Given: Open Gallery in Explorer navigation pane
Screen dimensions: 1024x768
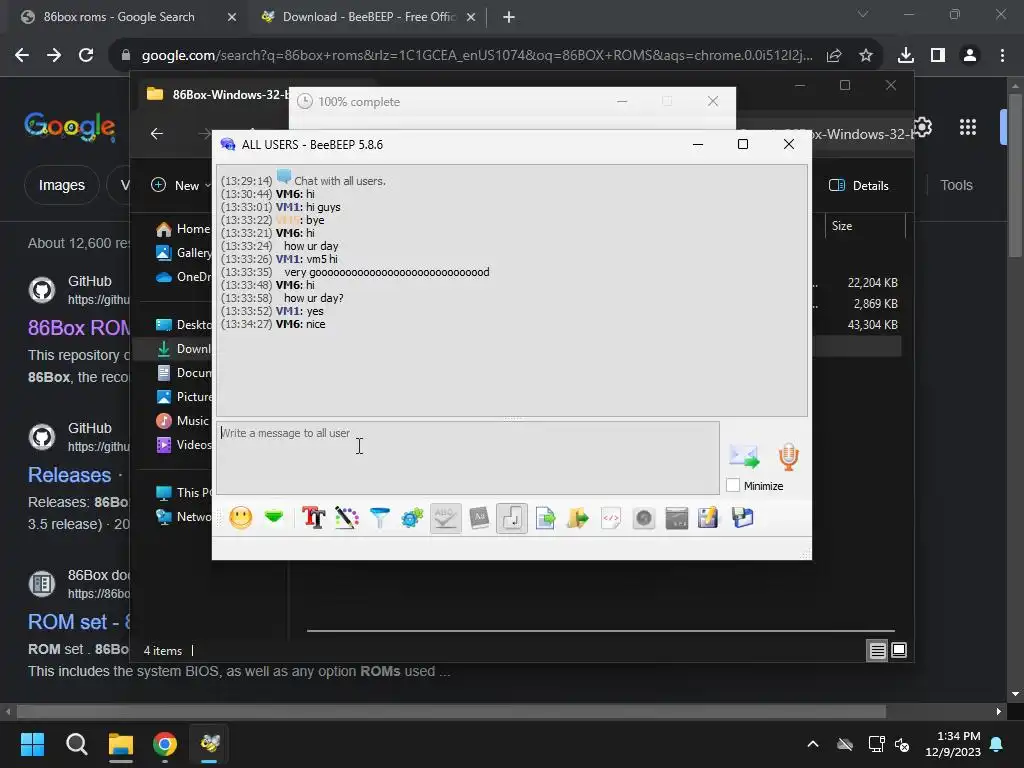Looking at the screenshot, I should [183, 253].
